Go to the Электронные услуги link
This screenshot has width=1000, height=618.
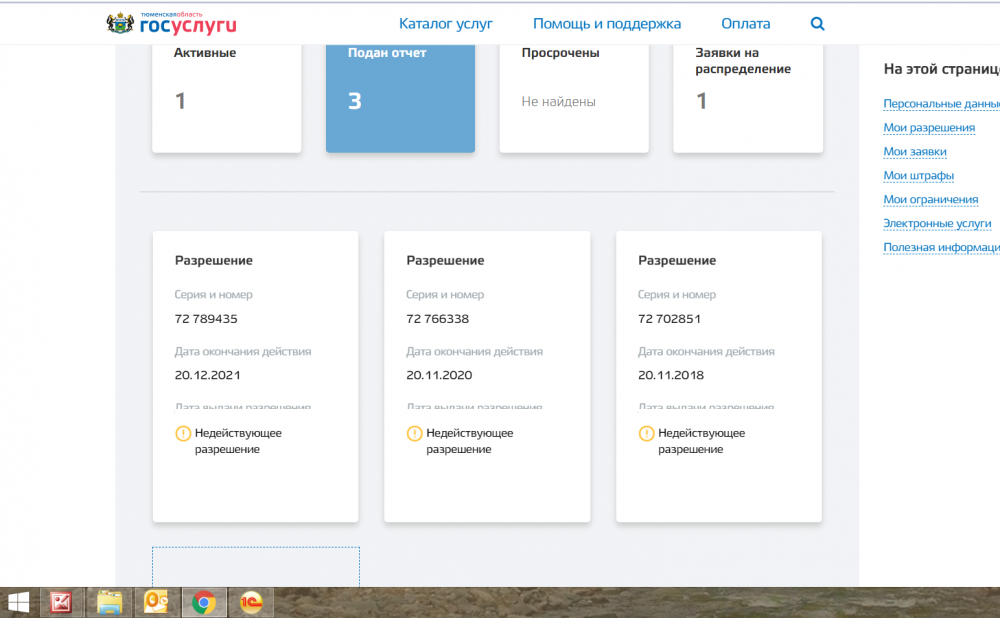pyautogui.click(x=936, y=224)
